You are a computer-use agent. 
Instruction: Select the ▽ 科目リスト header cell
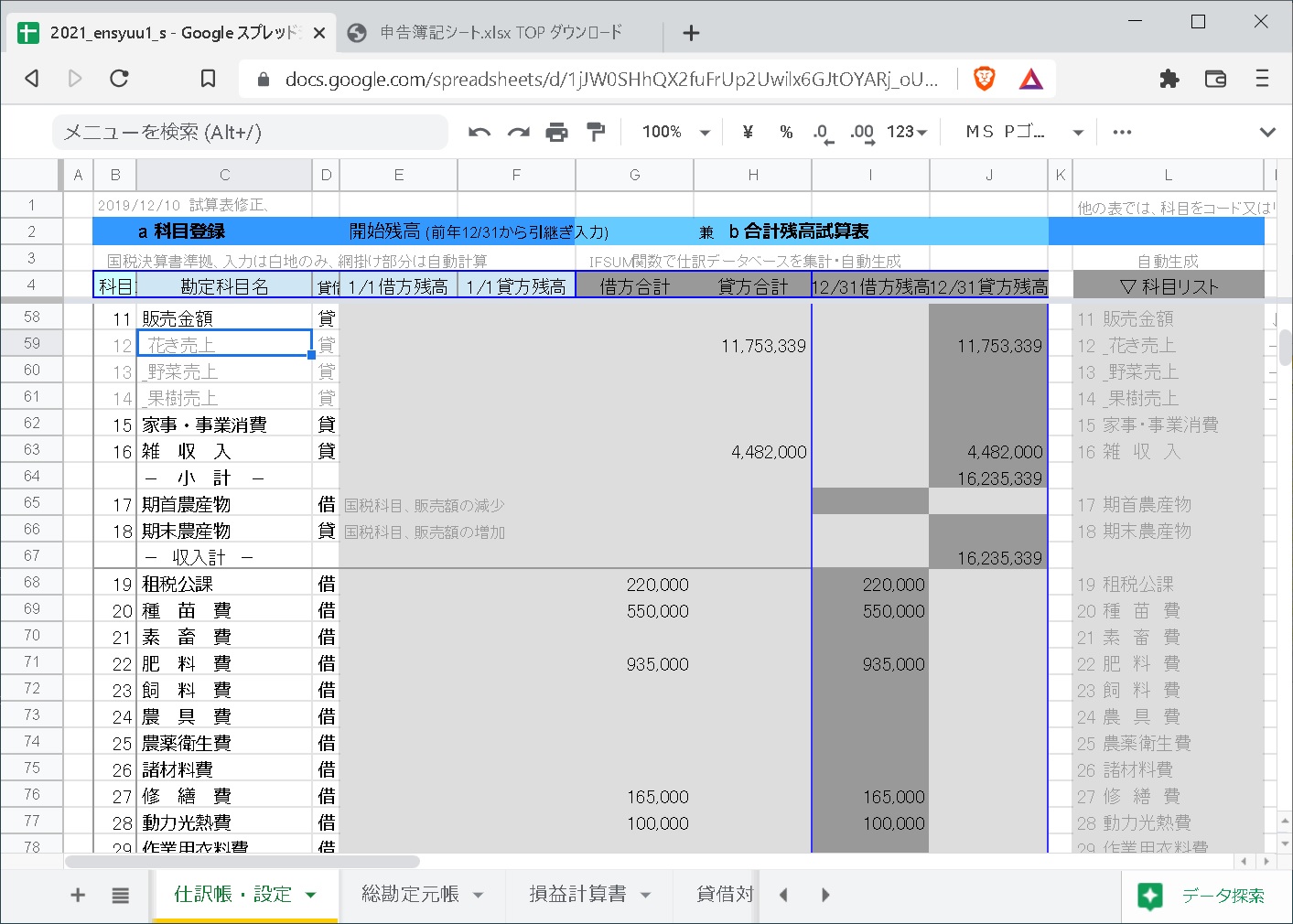[1169, 286]
